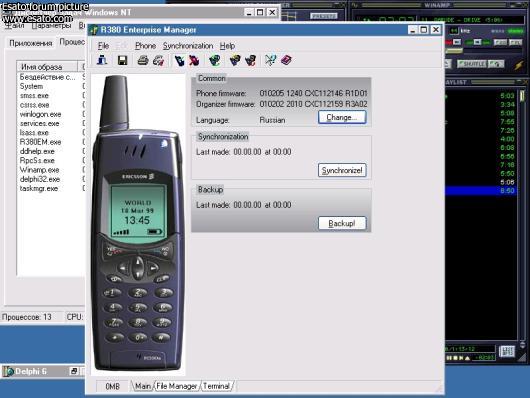This screenshot has width=530, height=398.
Task: Click the magenta book icon in toolbar
Action: point(286,61)
